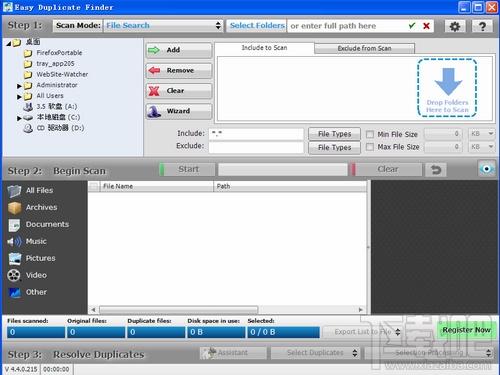Open the Scan Mode File Search dropdown
Viewport: 500px width, 375px height.
click(x=163, y=26)
